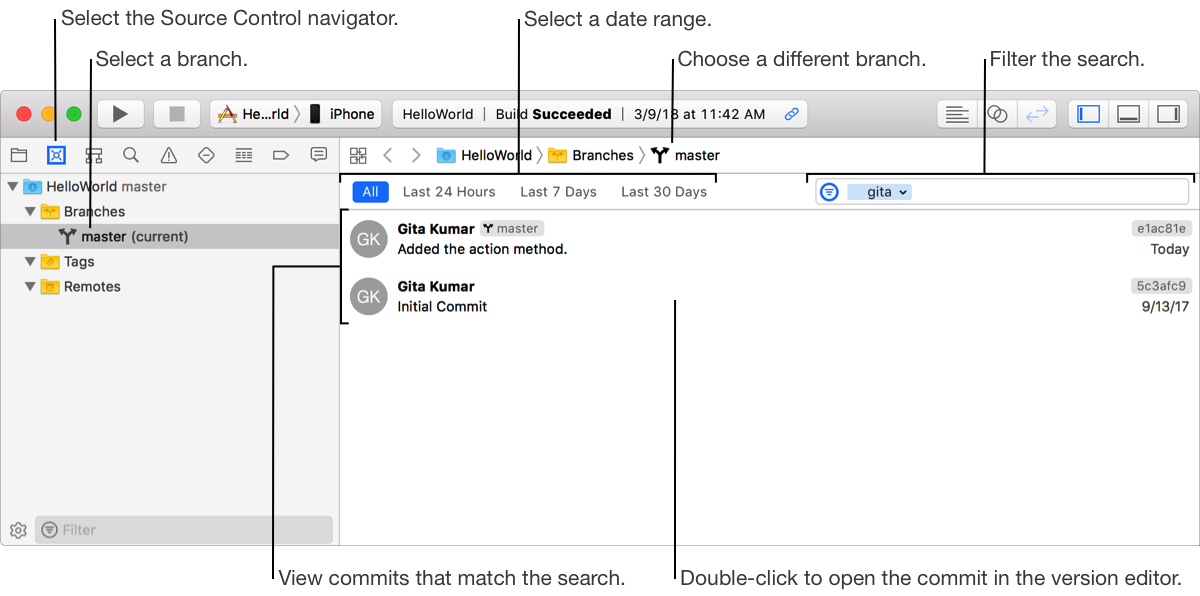Image resolution: width=1200 pixels, height=596 pixels.
Task: Select the Last 24 Hours tab
Action: (449, 192)
